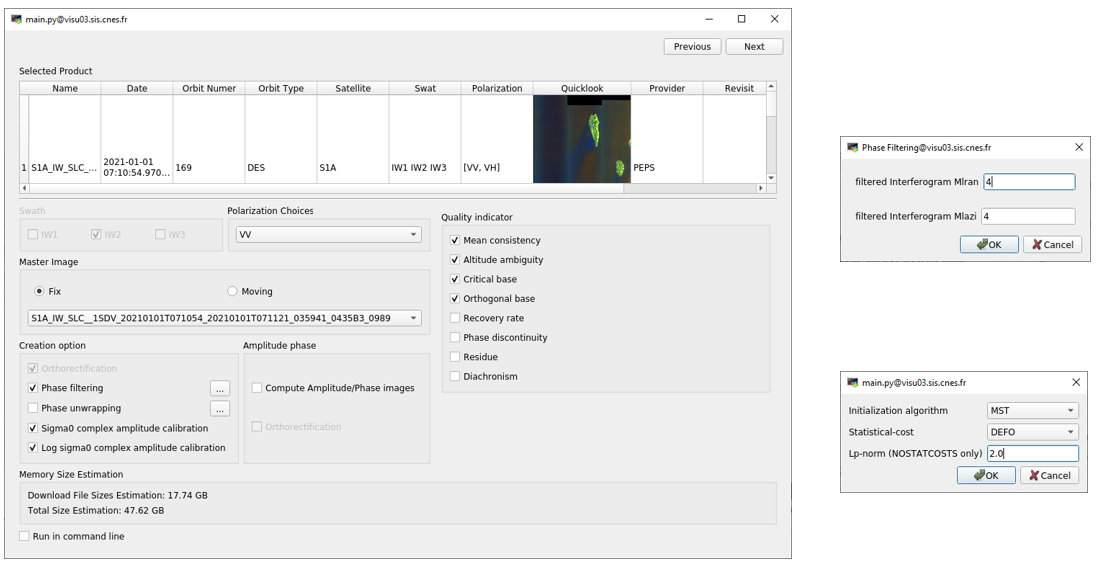
Task: Select the Fix master image option
Action: pos(40,291)
